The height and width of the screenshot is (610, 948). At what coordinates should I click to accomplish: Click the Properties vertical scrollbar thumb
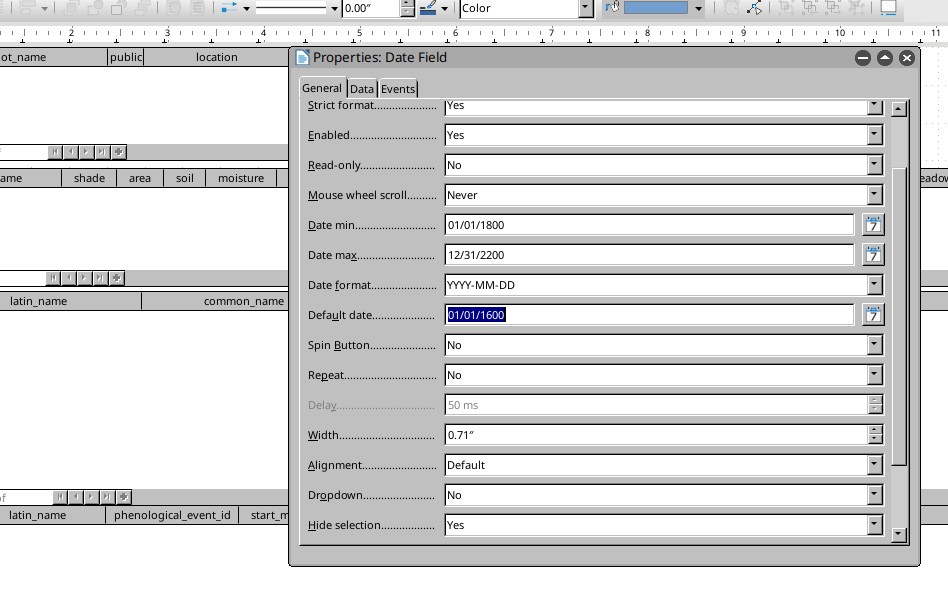click(x=899, y=316)
